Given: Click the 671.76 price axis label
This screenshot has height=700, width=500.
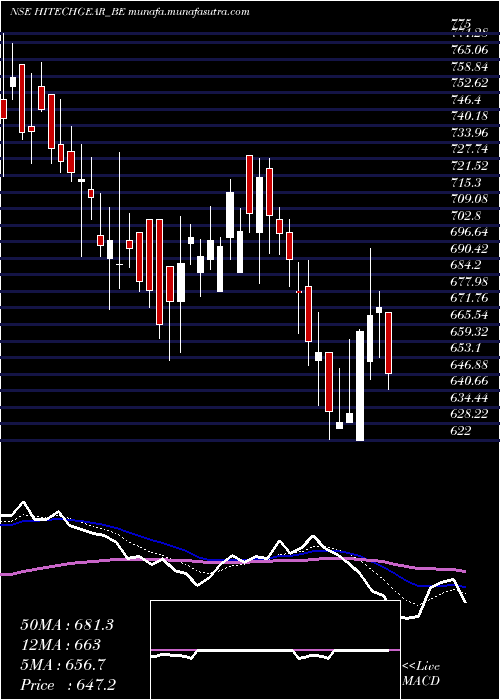Looking at the screenshot, I should click(470, 298).
